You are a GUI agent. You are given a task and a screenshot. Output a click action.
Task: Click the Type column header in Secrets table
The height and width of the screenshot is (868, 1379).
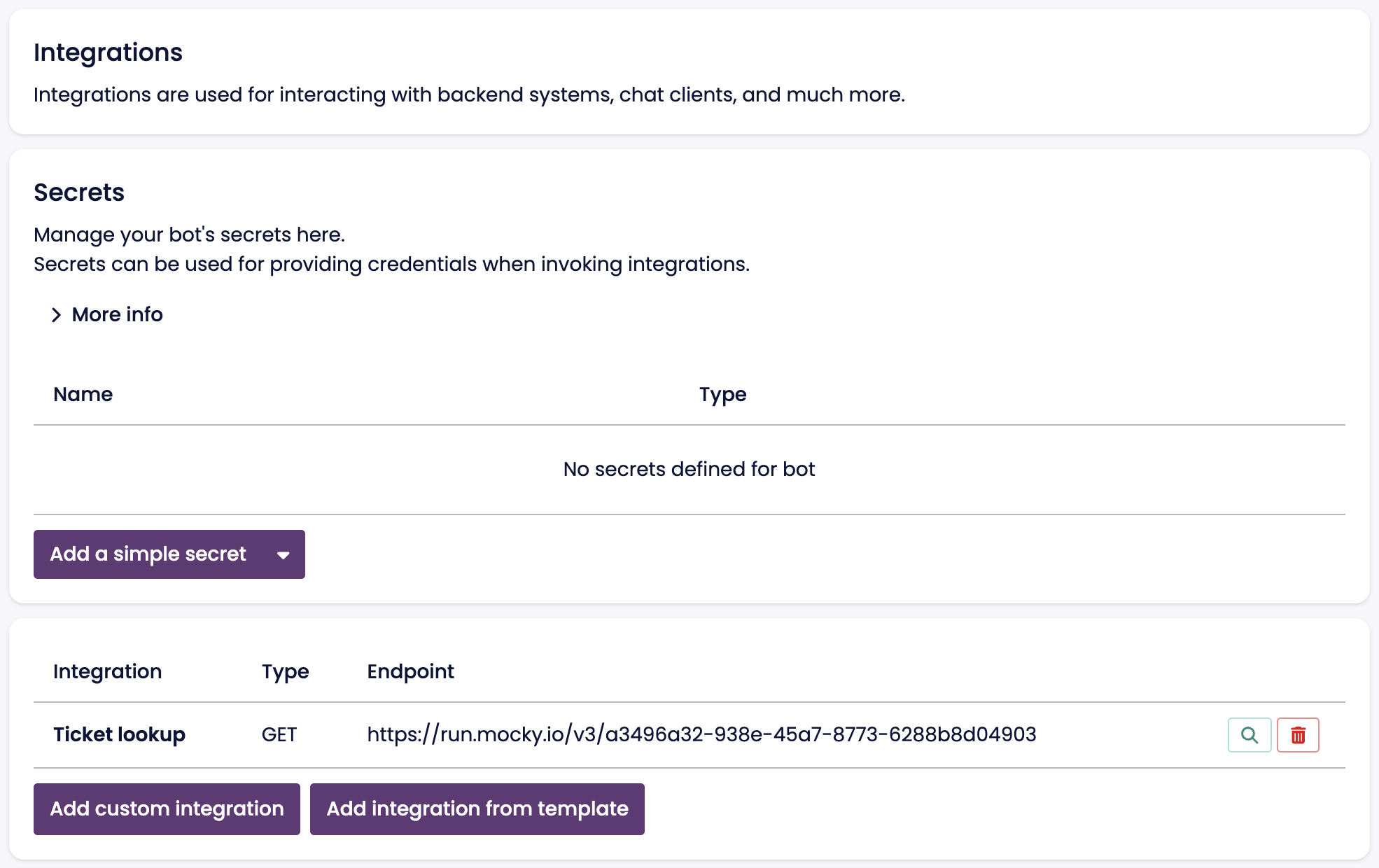point(722,394)
